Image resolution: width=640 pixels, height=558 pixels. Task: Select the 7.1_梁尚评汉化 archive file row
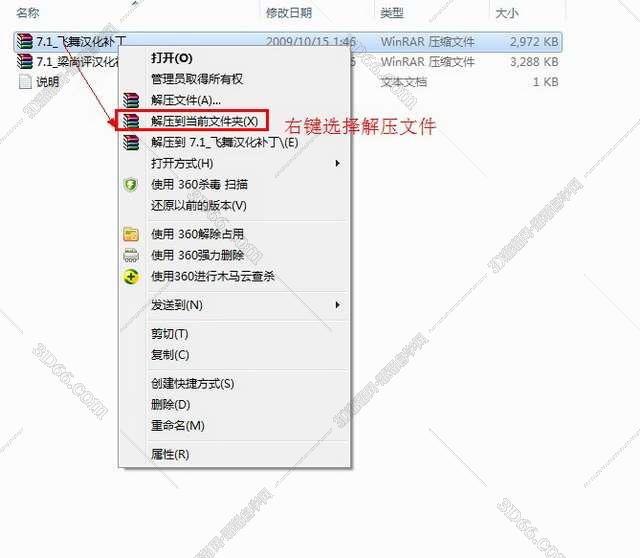pos(288,62)
